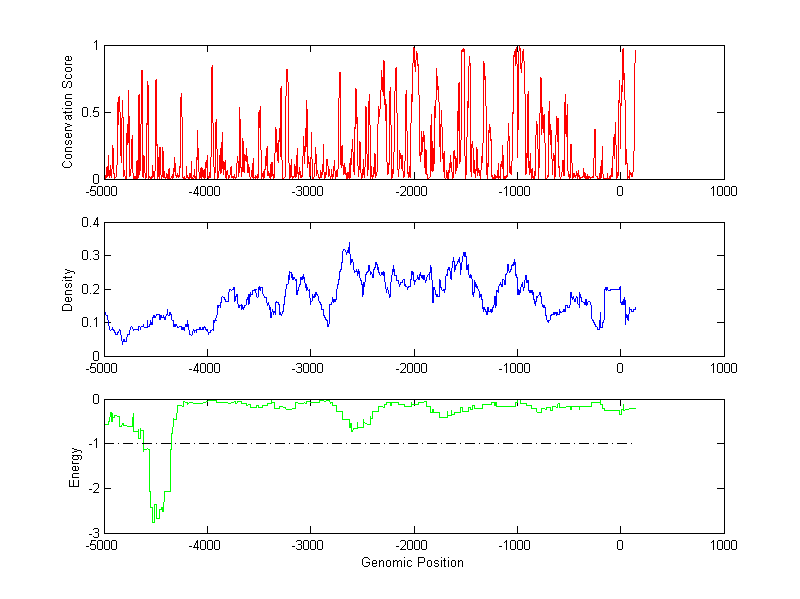Viewport: 800px width, 599px height.
Task: Click the Energy y-axis label
Action: coord(73,466)
